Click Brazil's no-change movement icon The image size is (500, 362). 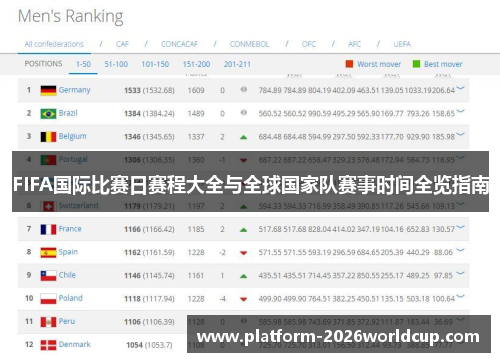click(244, 113)
